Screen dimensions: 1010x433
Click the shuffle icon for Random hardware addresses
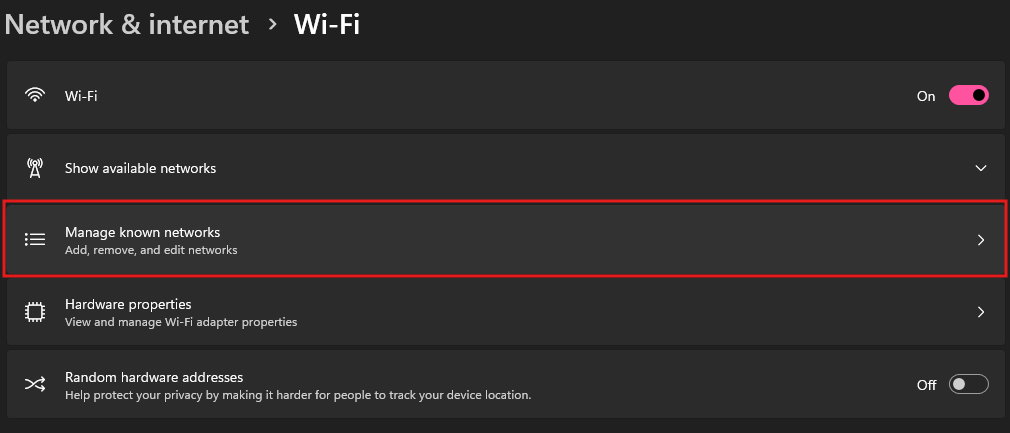coord(35,385)
